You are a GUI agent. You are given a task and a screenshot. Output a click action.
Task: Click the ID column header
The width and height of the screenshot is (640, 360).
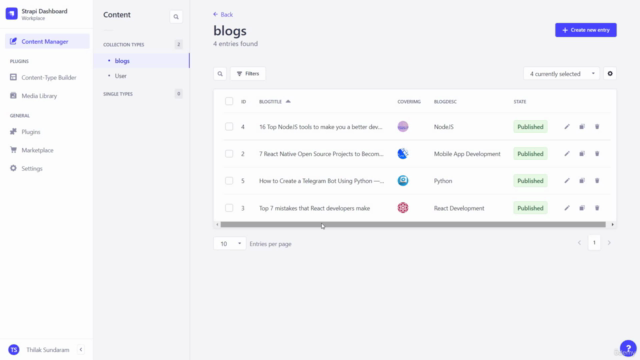pyautogui.click(x=243, y=102)
